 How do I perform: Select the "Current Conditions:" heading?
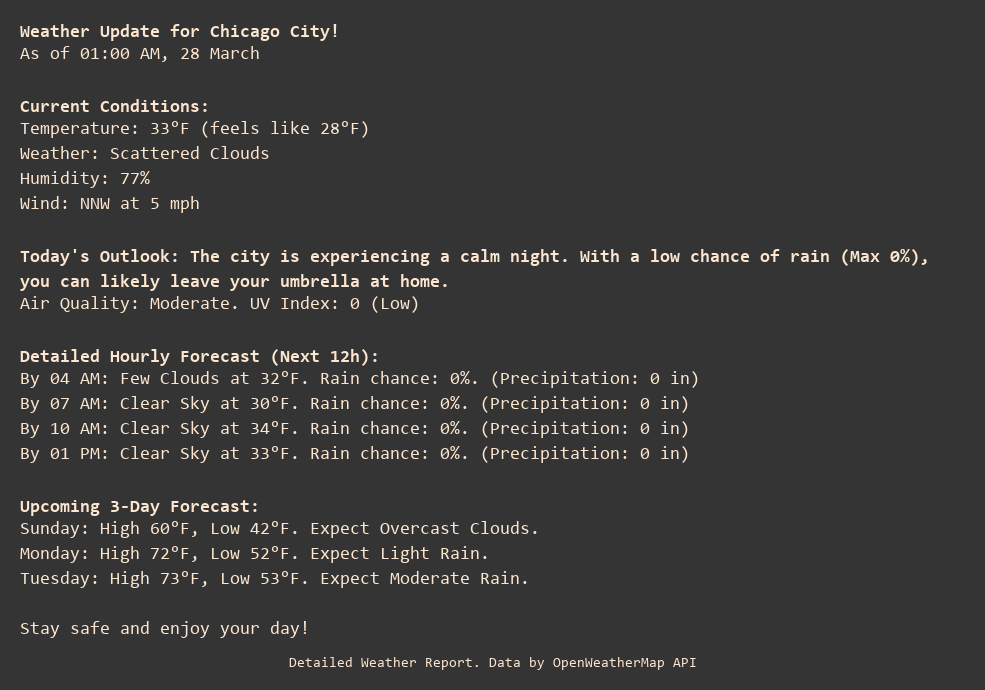[114, 106]
